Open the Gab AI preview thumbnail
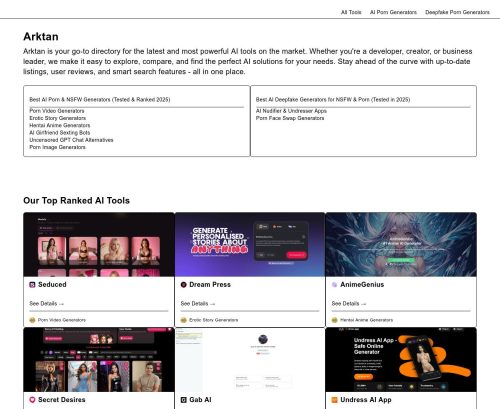Viewport: 500px width, 409px height. pyautogui.click(x=250, y=360)
